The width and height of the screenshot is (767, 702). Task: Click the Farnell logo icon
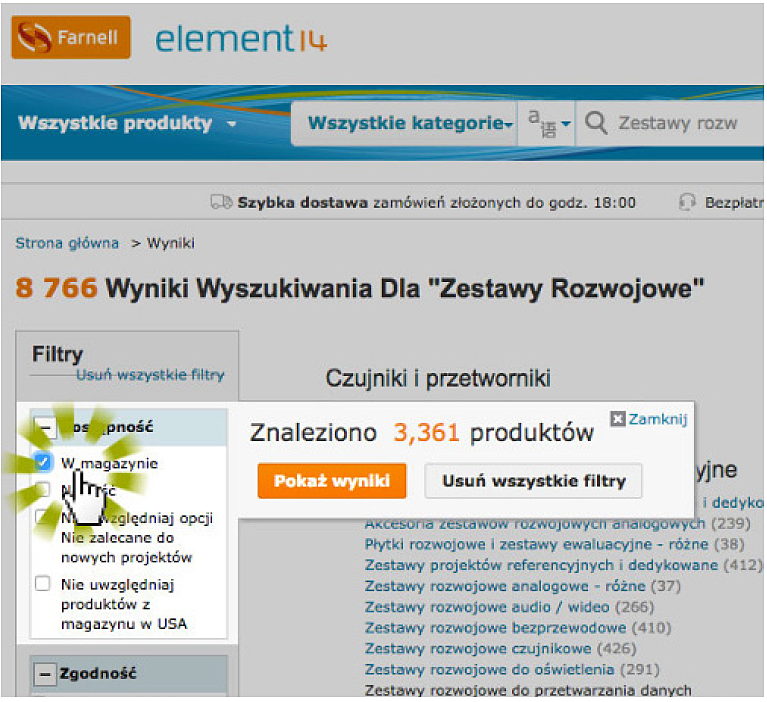(34, 38)
